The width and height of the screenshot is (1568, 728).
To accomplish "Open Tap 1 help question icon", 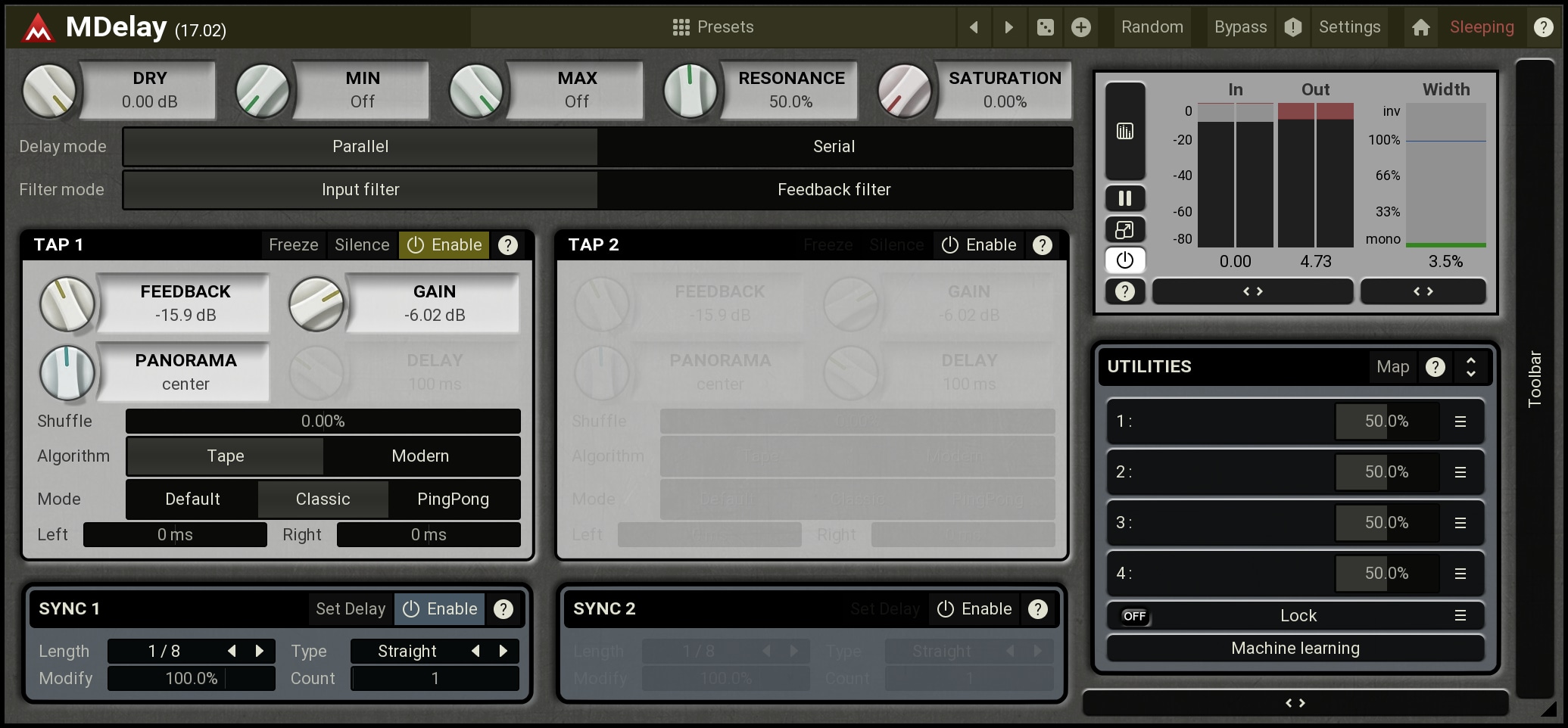I will (508, 245).
